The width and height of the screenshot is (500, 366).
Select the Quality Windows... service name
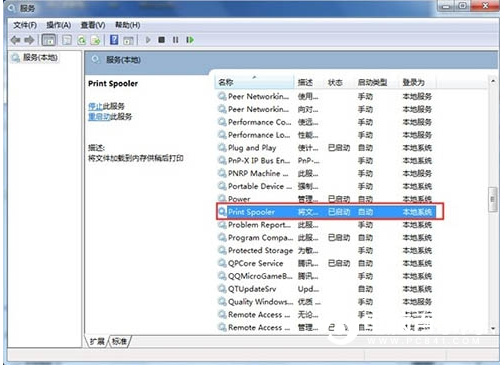[x=261, y=302]
